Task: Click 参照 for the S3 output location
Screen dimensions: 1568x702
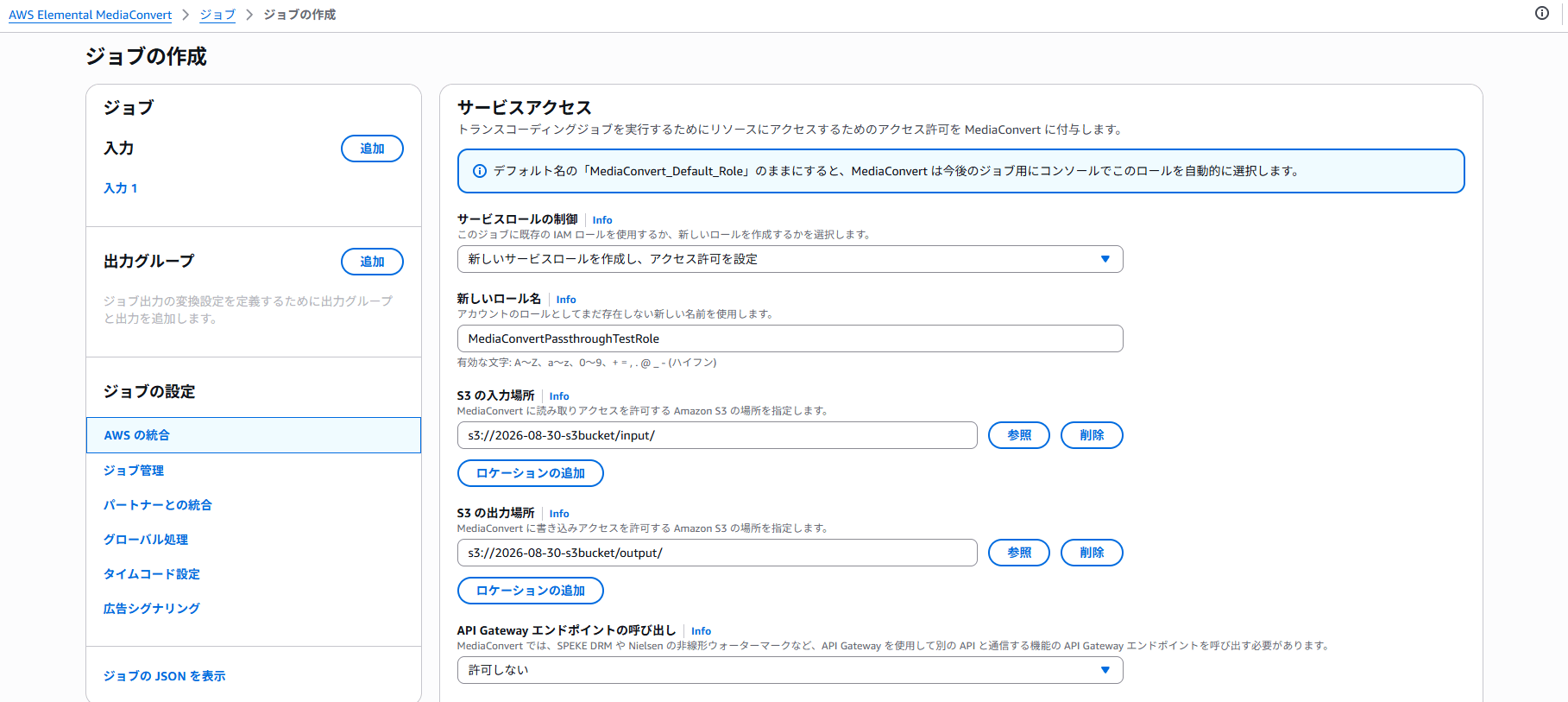Action: pos(1019,553)
